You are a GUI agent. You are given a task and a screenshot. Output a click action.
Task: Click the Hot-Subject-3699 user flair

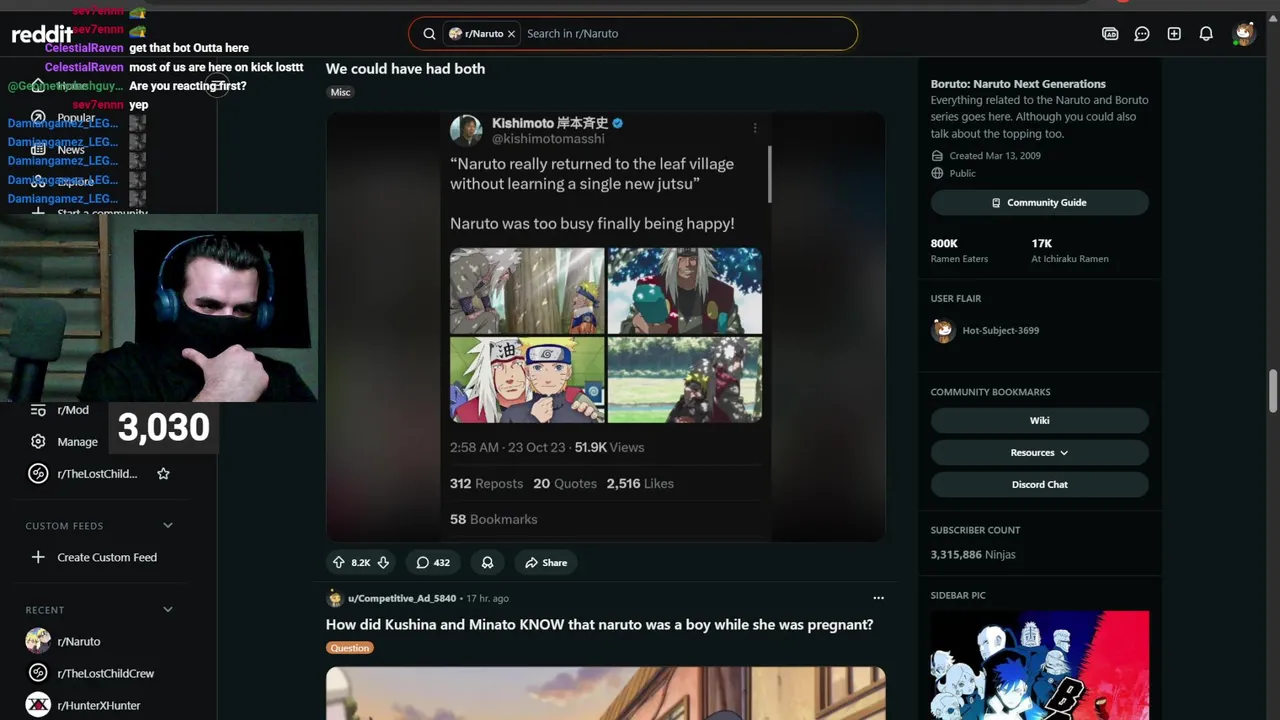(x=1000, y=330)
